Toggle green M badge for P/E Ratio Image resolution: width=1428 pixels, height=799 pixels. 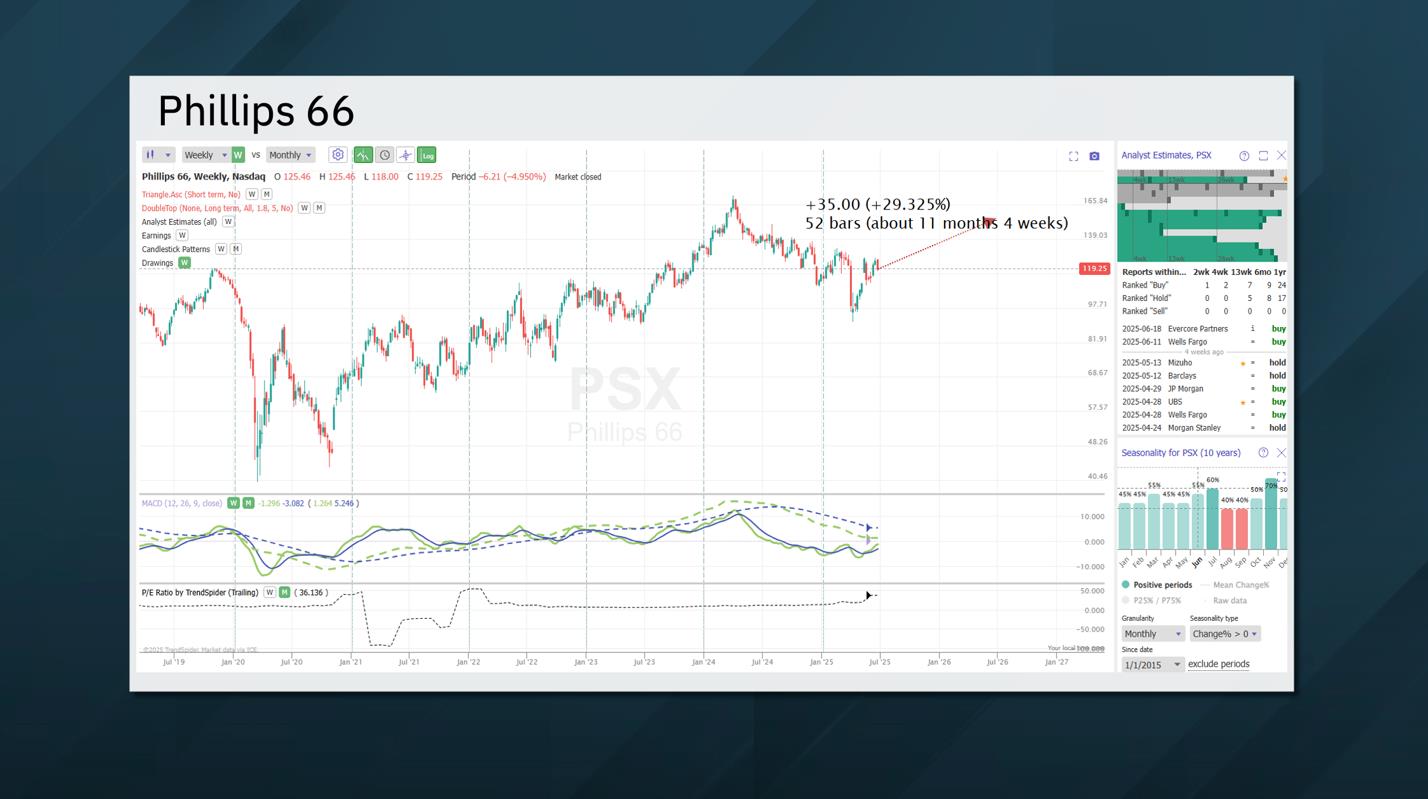click(284, 592)
